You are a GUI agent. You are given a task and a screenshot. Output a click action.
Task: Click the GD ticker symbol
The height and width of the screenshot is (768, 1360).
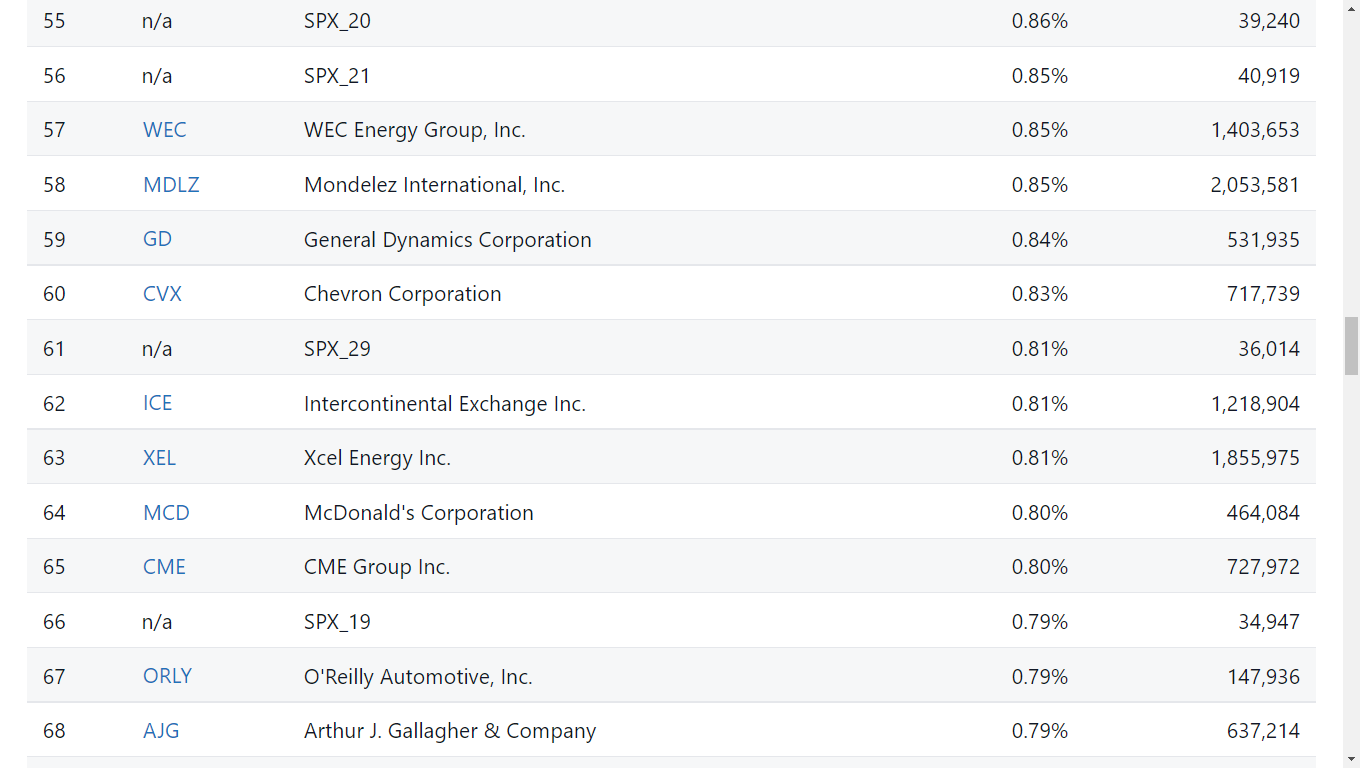(x=157, y=239)
